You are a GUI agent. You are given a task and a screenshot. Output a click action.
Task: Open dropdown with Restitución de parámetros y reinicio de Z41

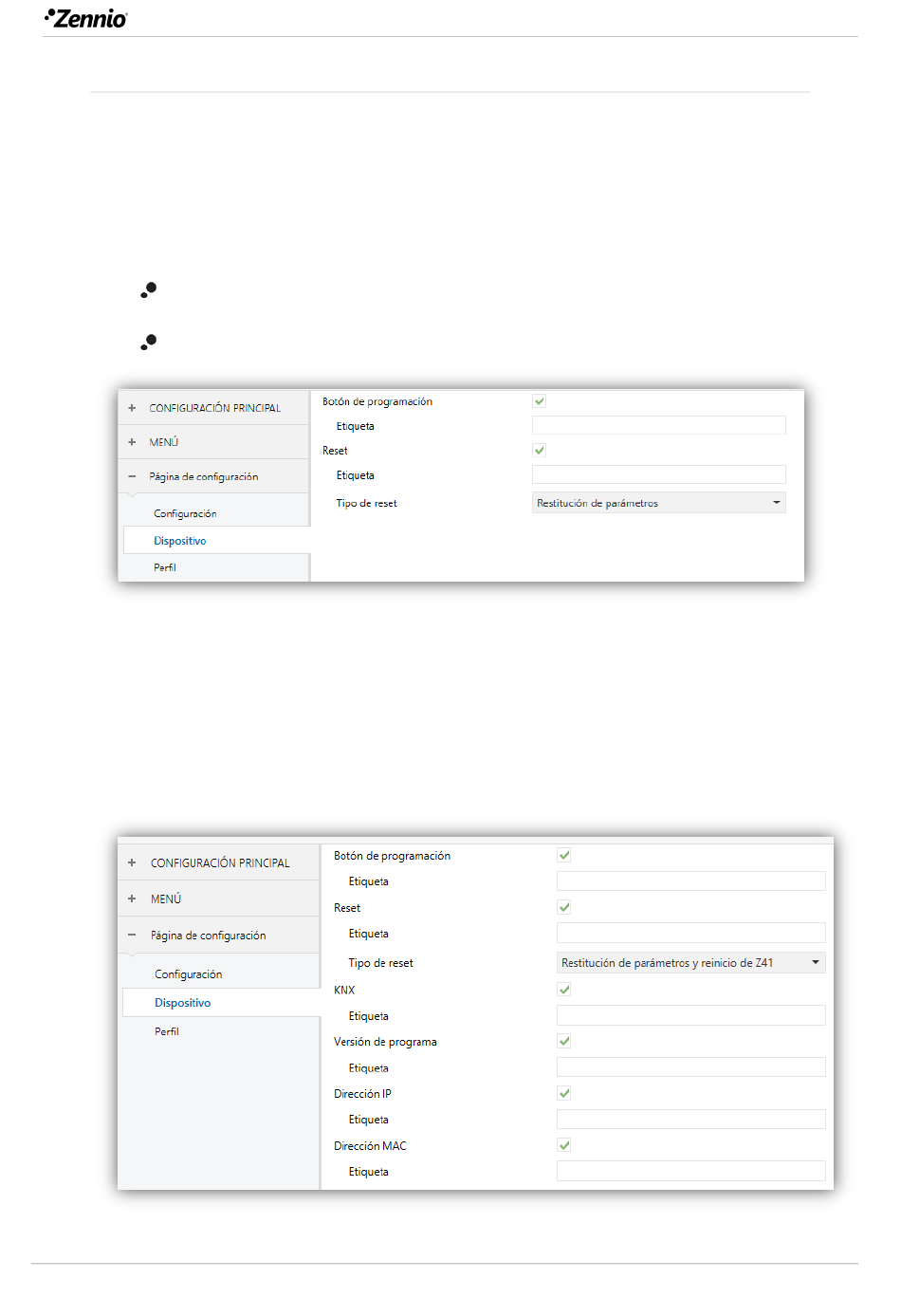tap(690, 962)
